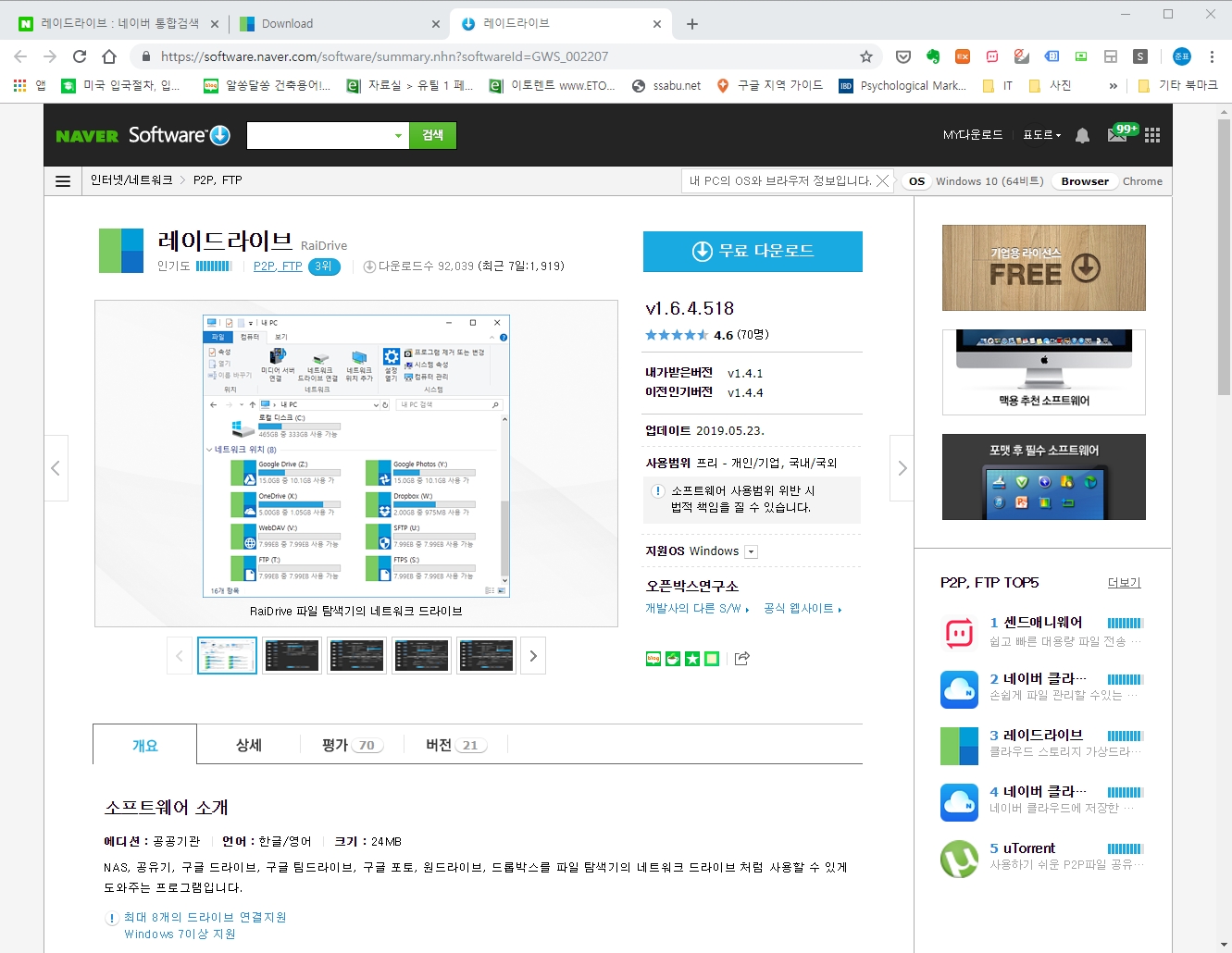The width and height of the screenshot is (1232, 953).
Task: Open the MY다운로드 link
Action: tap(972, 135)
